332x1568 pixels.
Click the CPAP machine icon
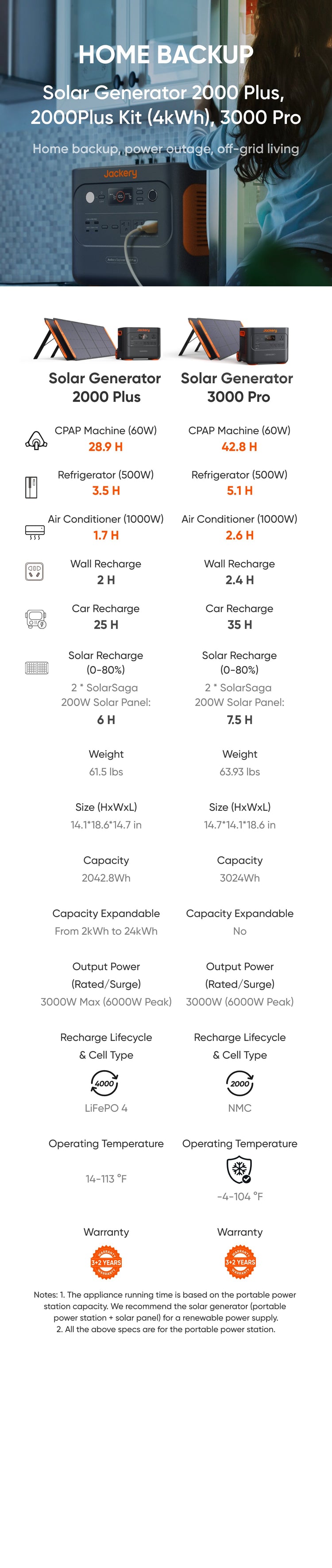pyautogui.click(x=36, y=439)
